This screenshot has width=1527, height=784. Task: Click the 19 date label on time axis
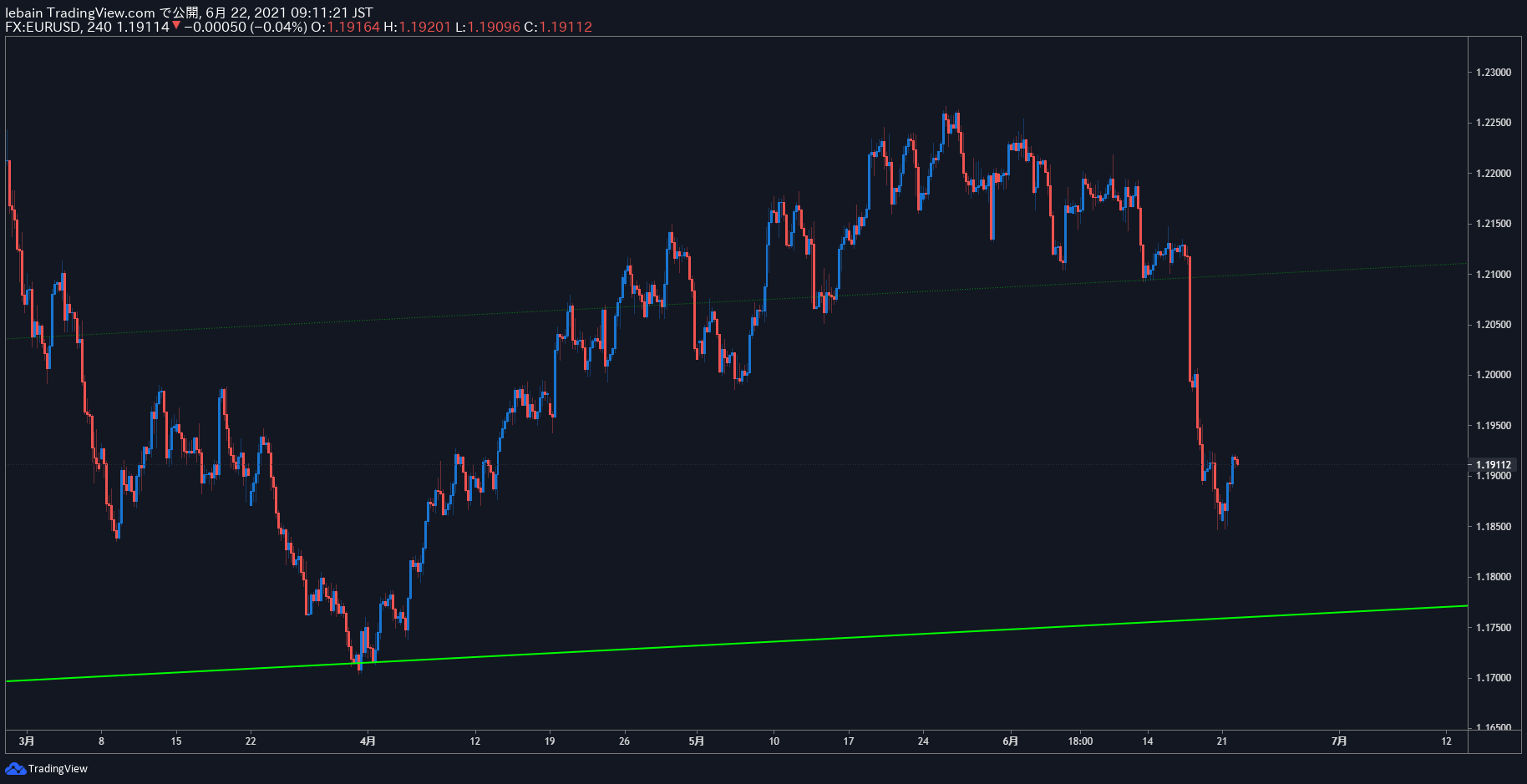[550, 741]
